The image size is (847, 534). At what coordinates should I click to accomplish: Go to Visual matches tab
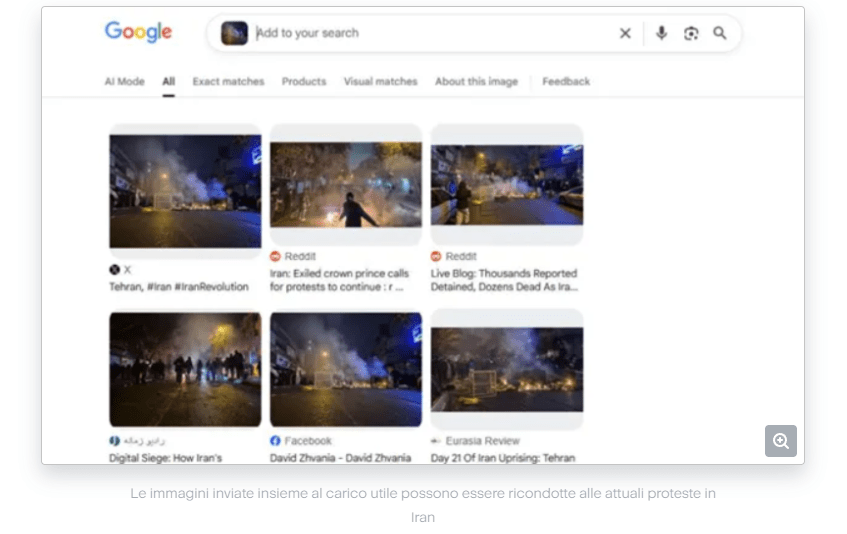380,82
